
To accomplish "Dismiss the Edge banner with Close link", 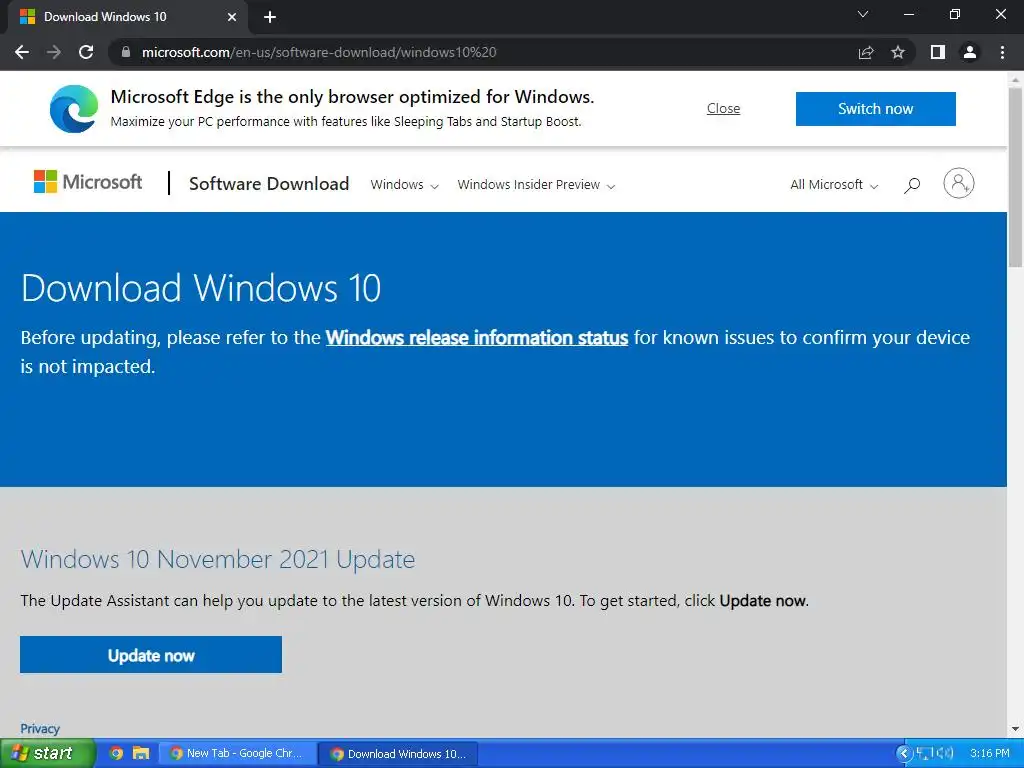I will click(724, 108).
